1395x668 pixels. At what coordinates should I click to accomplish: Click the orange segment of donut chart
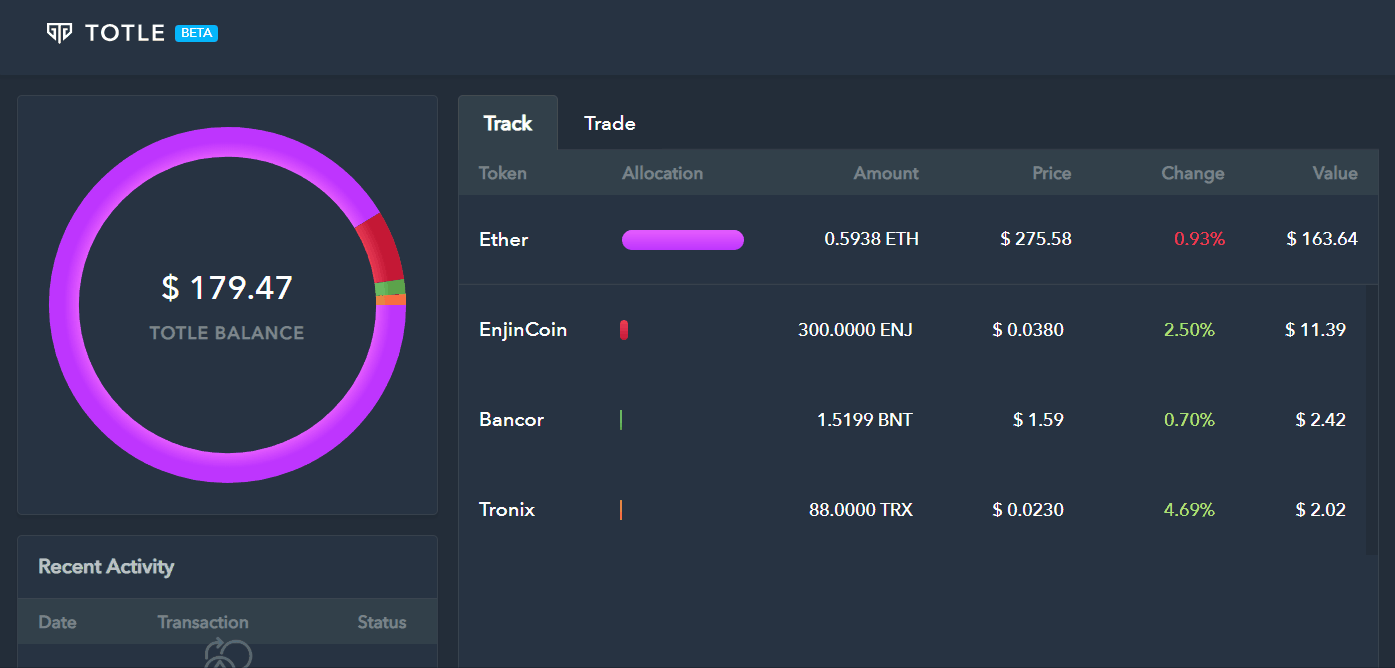point(391,300)
